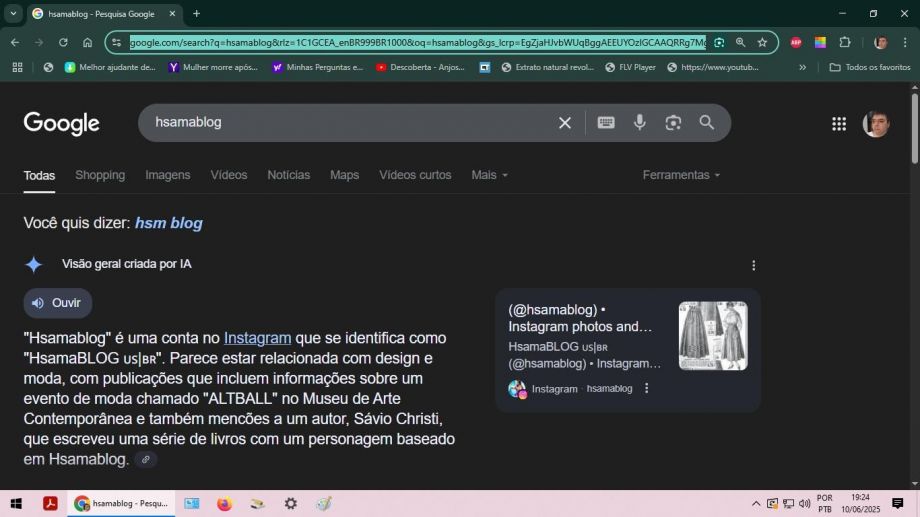920x517 pixels.
Task: Go back to the previous page
Action: 15,42
